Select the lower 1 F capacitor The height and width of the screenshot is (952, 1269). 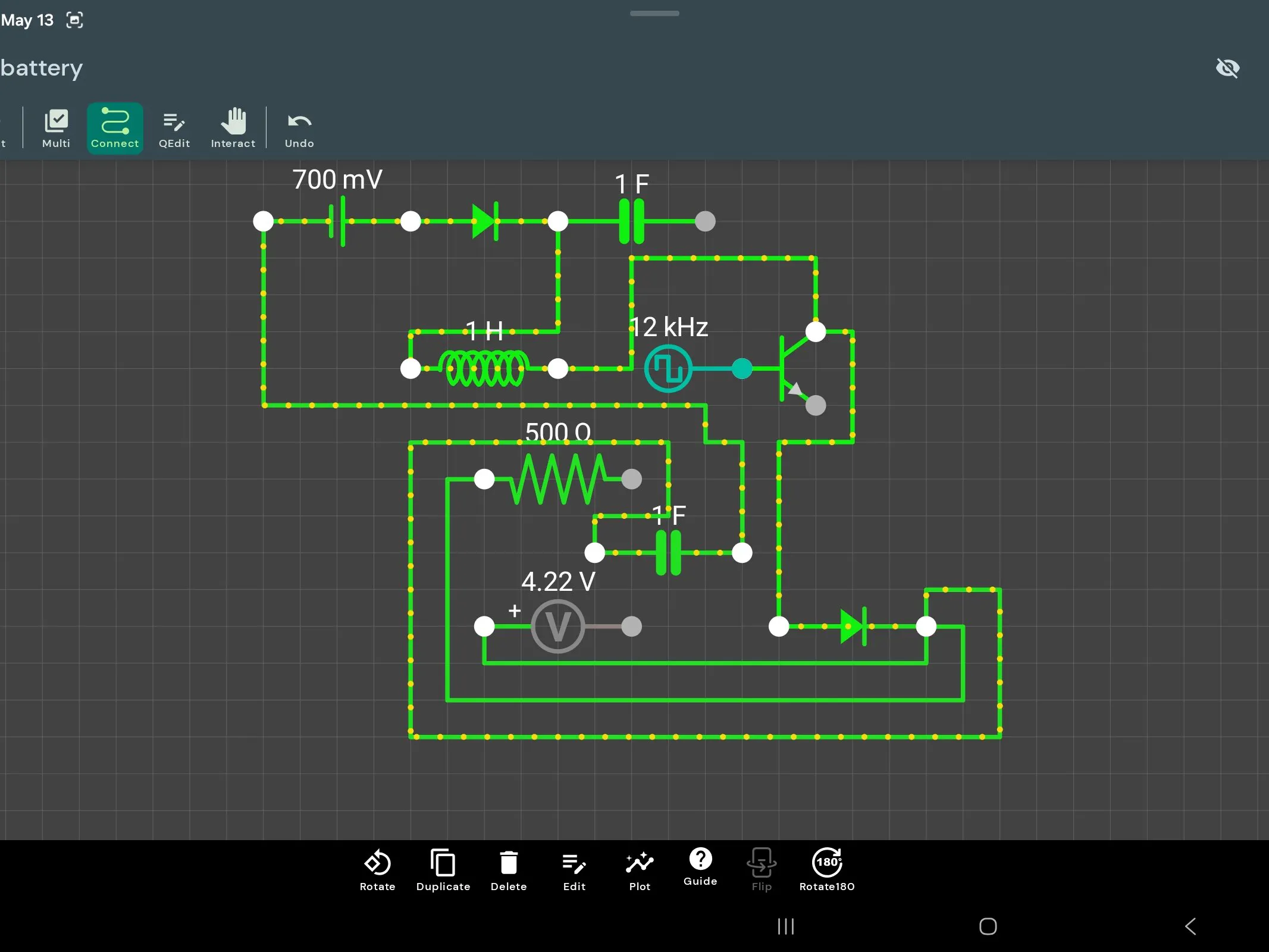(x=668, y=553)
